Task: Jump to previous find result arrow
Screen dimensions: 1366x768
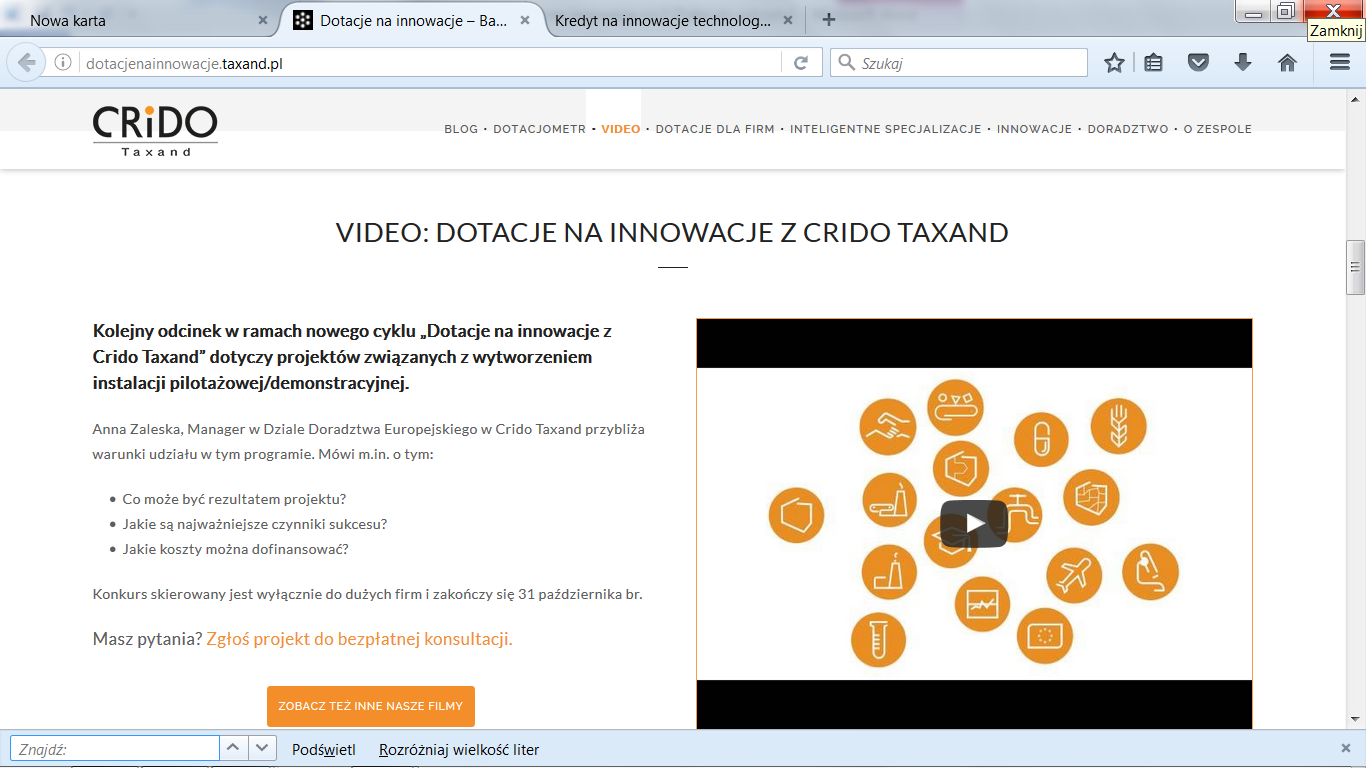Action: pos(233,748)
